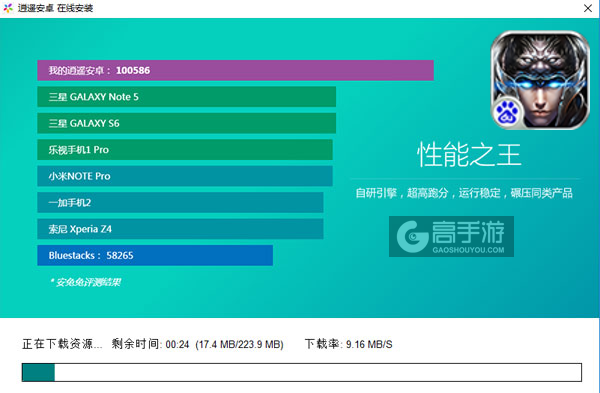
Task: Click the 下载率 9.16 MB/S readout
Action: (x=349, y=344)
